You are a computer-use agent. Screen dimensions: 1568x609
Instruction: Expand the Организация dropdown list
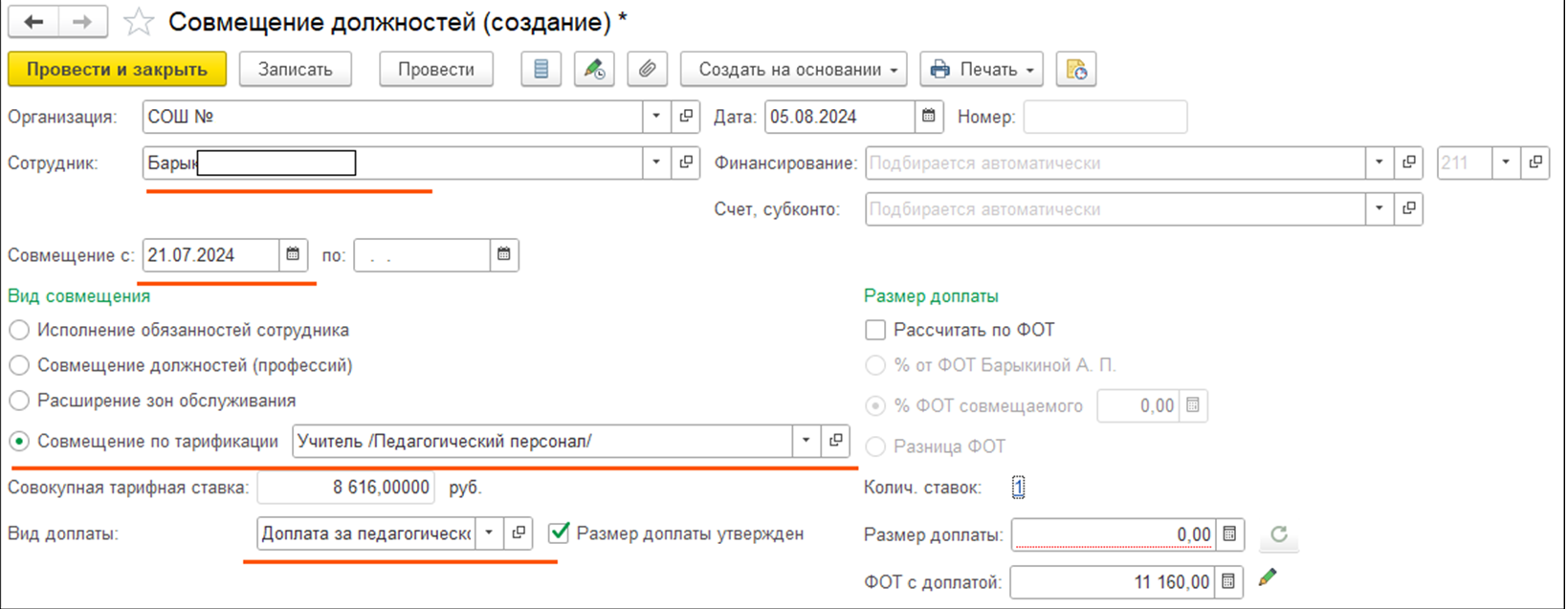click(656, 117)
